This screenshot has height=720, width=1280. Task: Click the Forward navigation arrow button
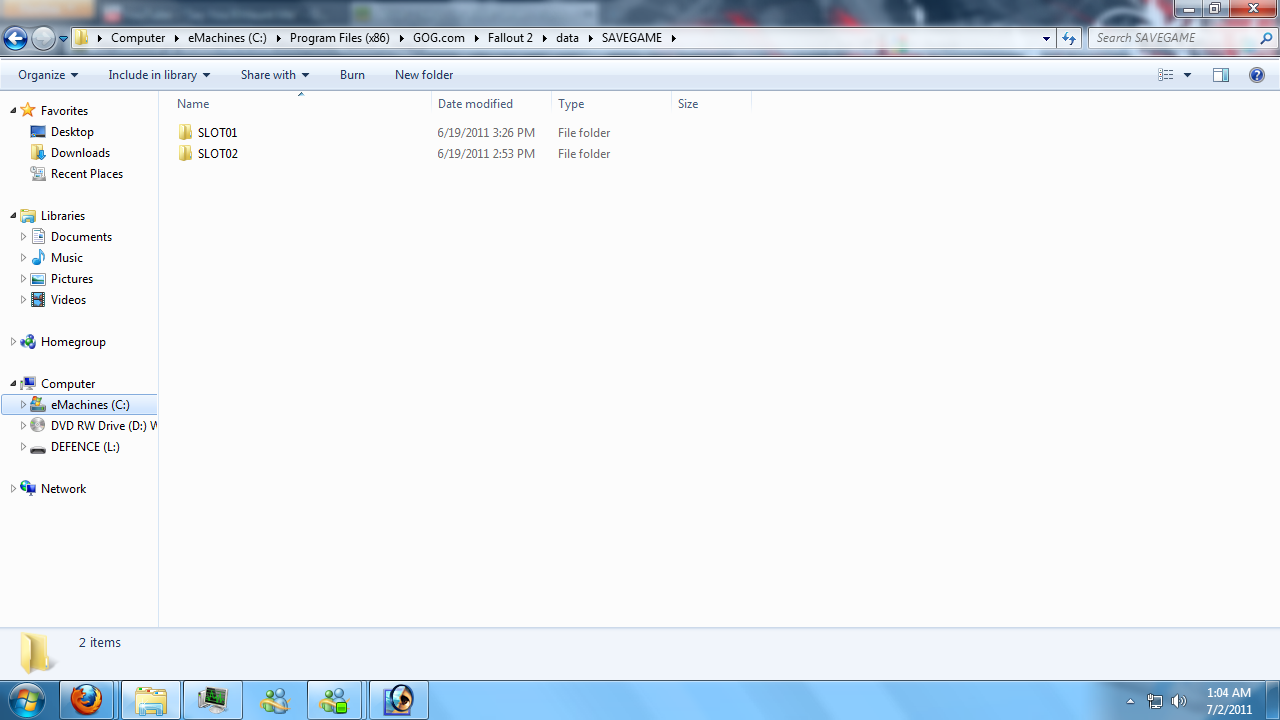43,39
